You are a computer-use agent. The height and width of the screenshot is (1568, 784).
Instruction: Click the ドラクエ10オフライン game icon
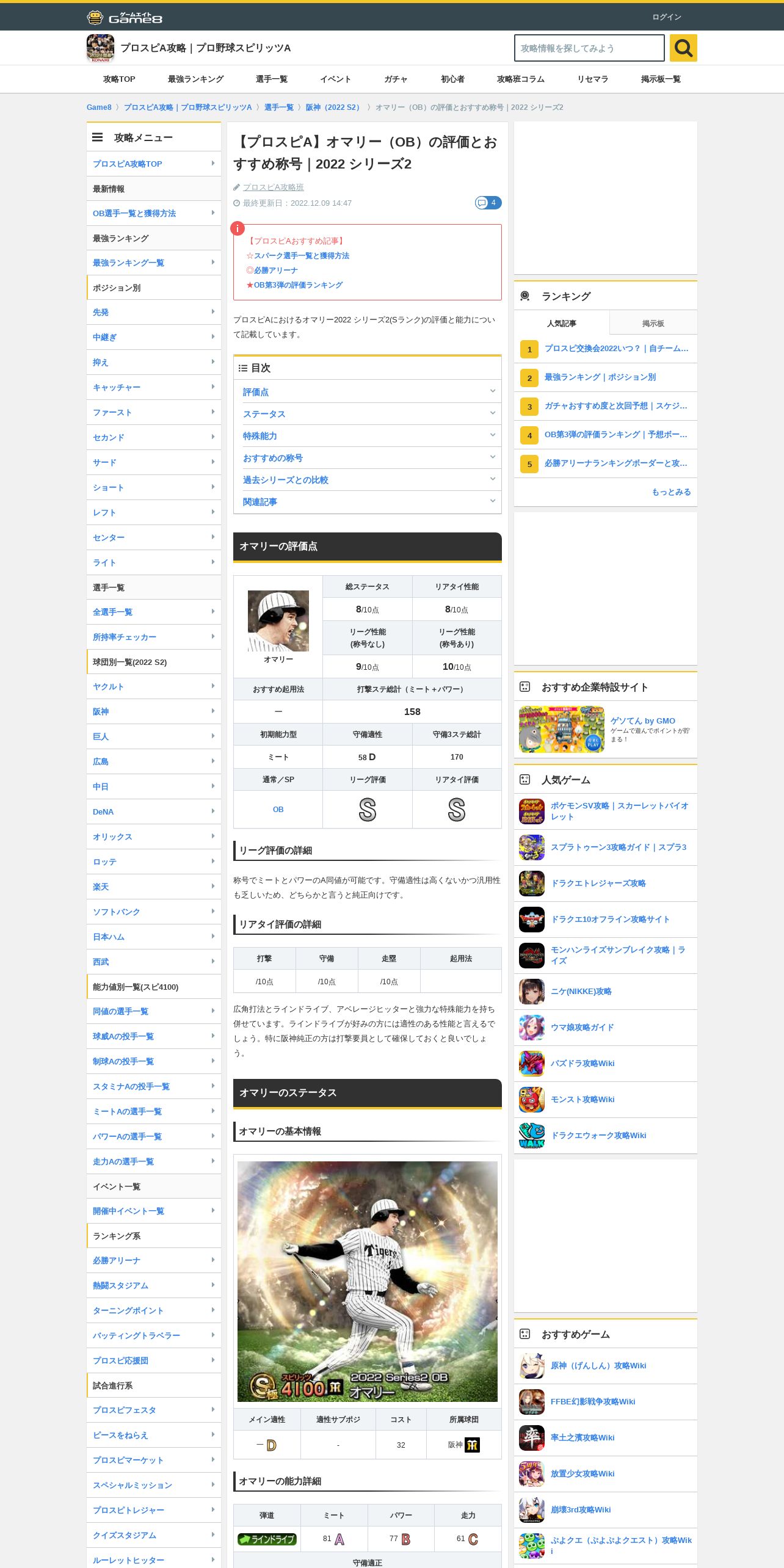532,920
